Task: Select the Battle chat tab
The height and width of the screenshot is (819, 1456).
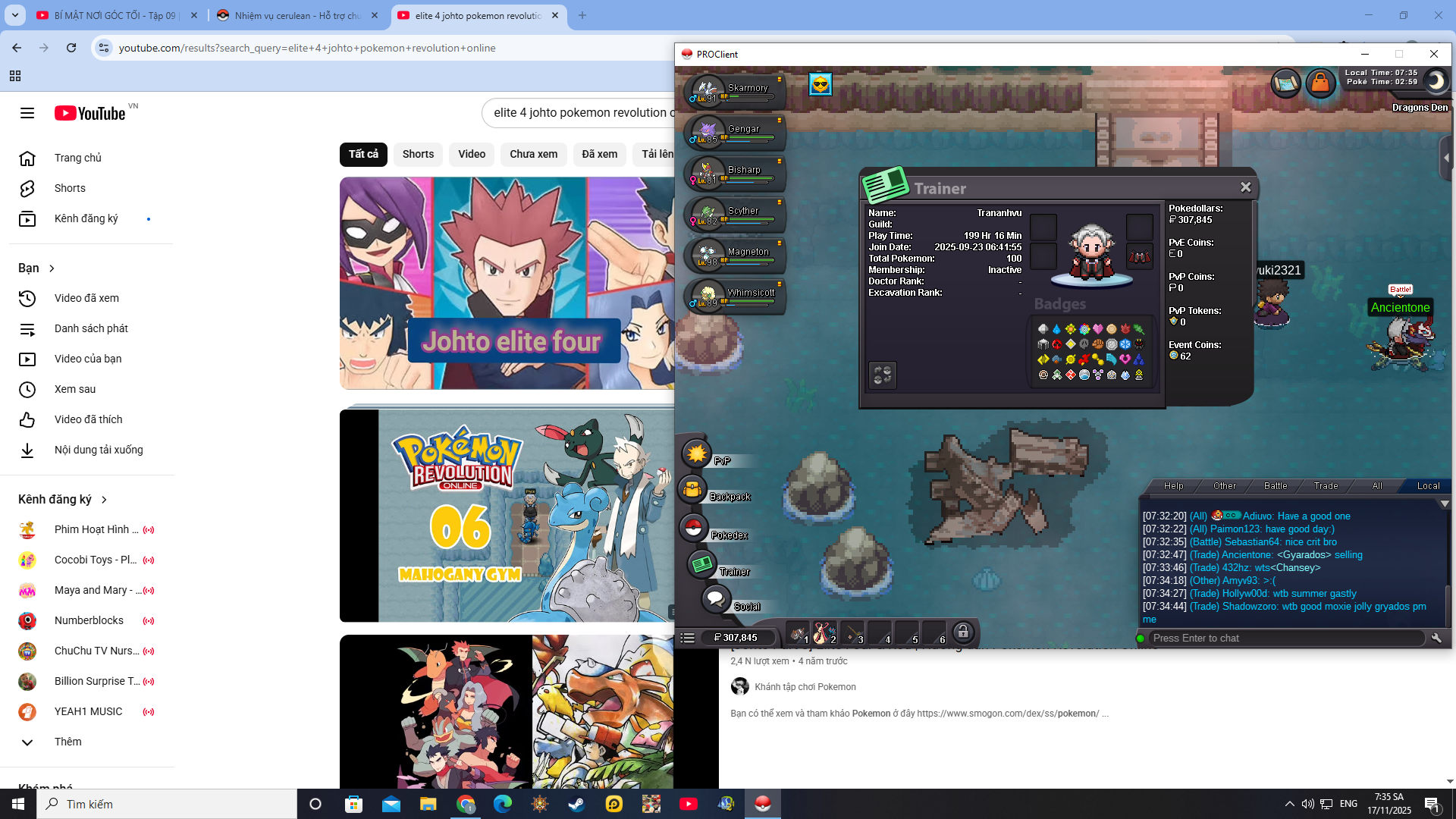Action: click(x=1276, y=486)
